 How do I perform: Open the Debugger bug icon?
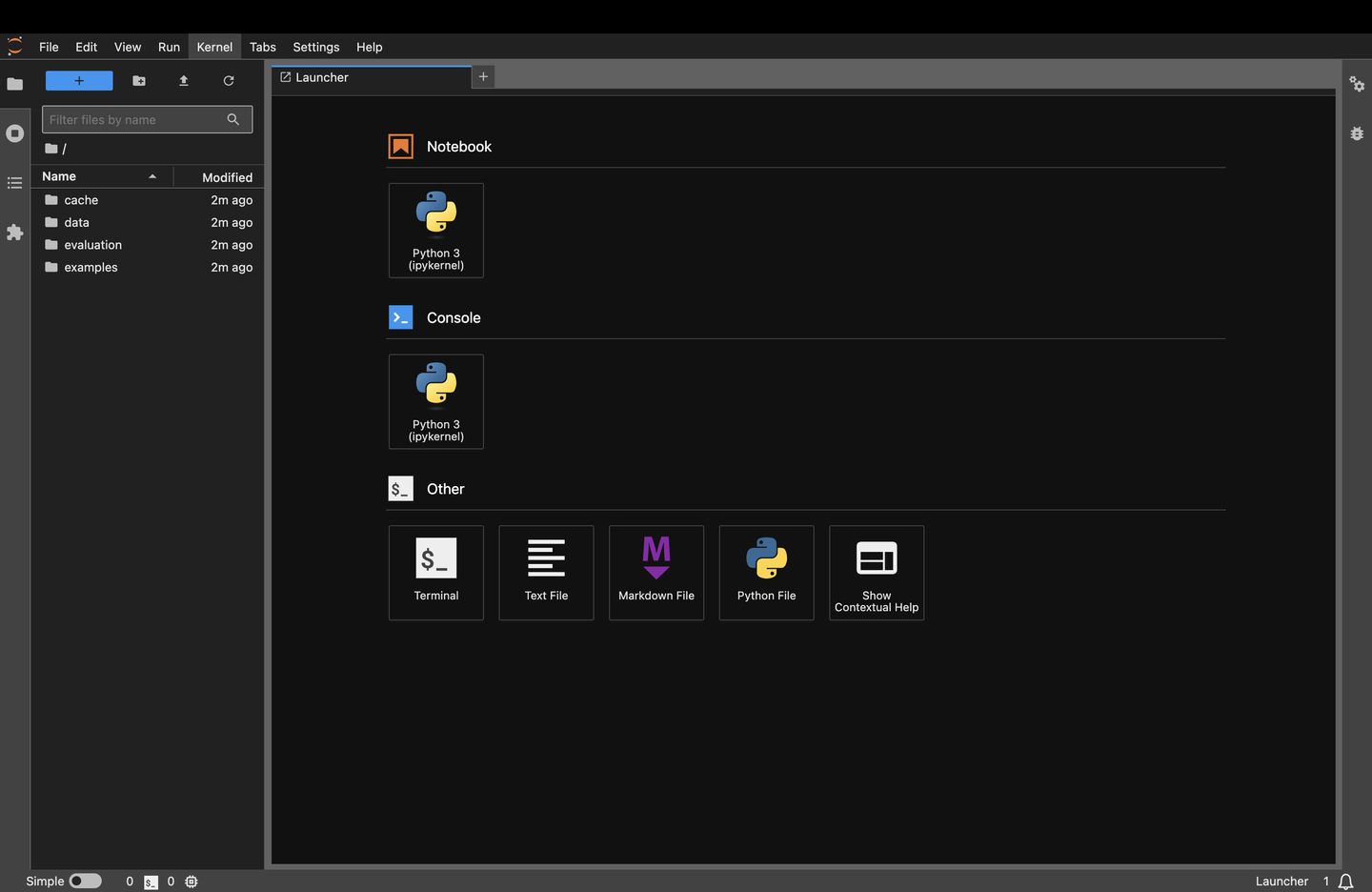[1357, 133]
